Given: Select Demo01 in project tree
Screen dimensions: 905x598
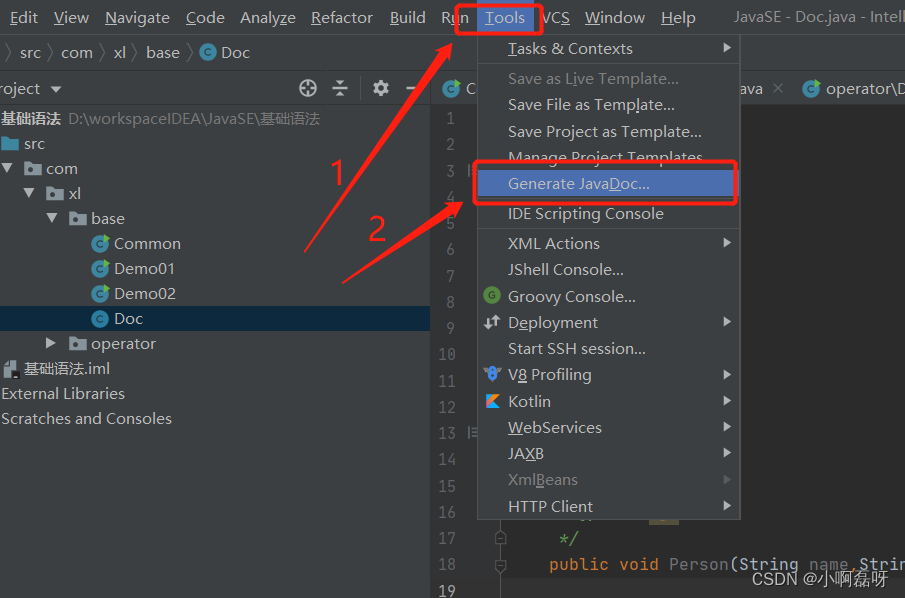Looking at the screenshot, I should pyautogui.click(x=144, y=268).
